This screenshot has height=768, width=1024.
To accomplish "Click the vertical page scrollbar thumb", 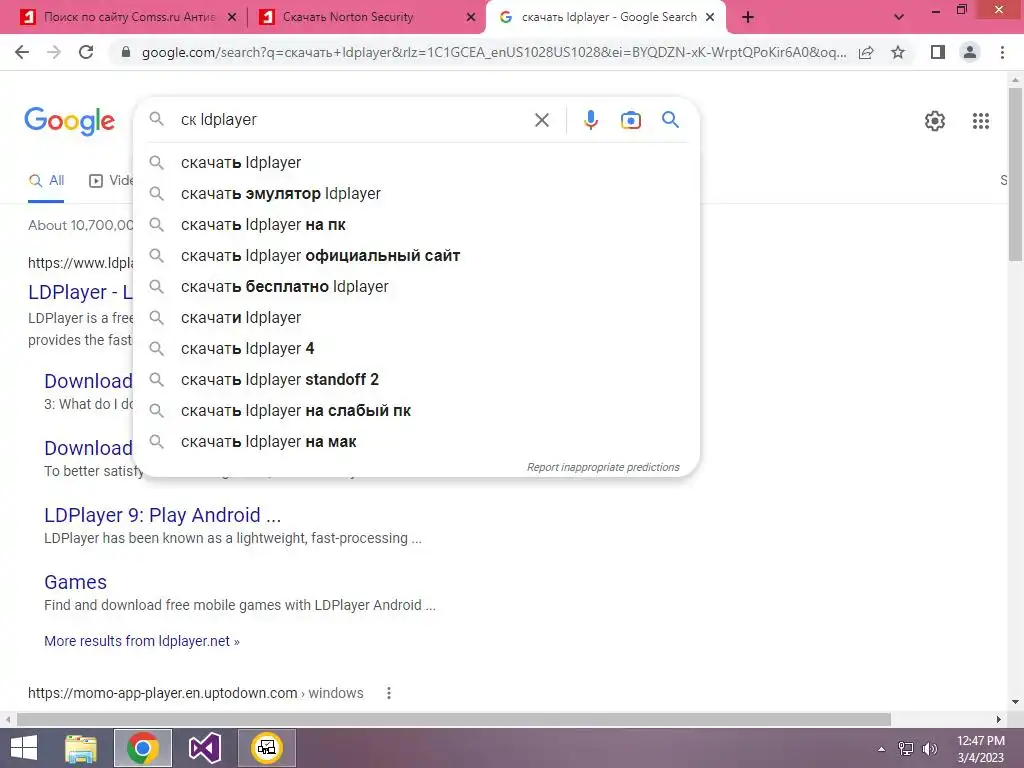I will tap(1015, 174).
